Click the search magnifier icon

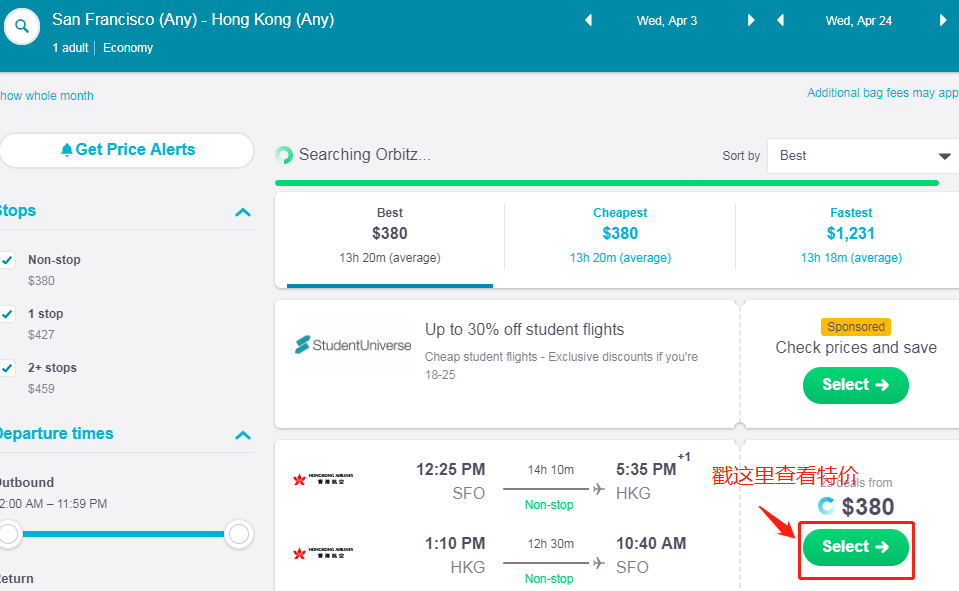22,27
